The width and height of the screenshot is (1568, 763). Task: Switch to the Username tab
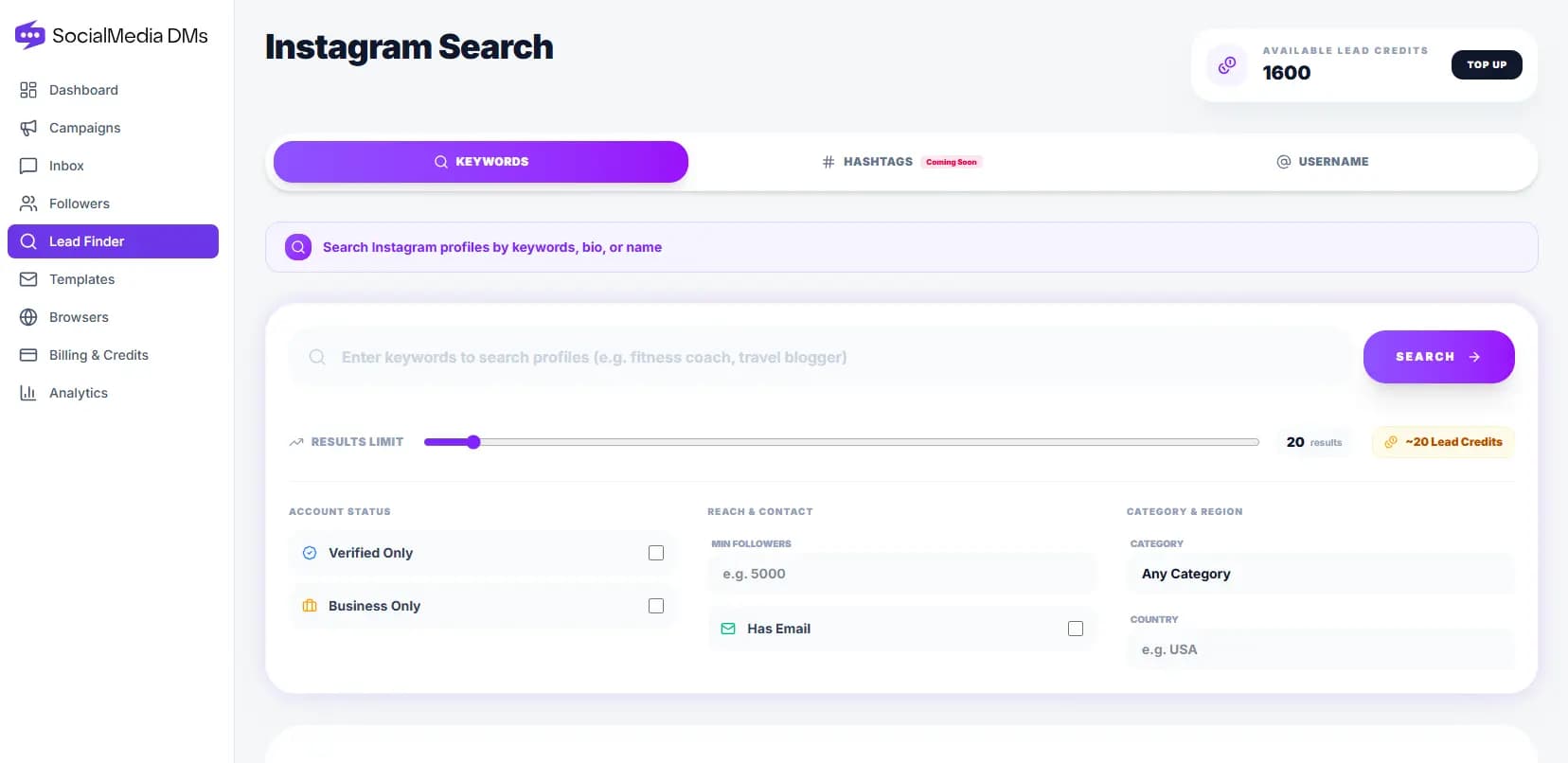click(1322, 162)
